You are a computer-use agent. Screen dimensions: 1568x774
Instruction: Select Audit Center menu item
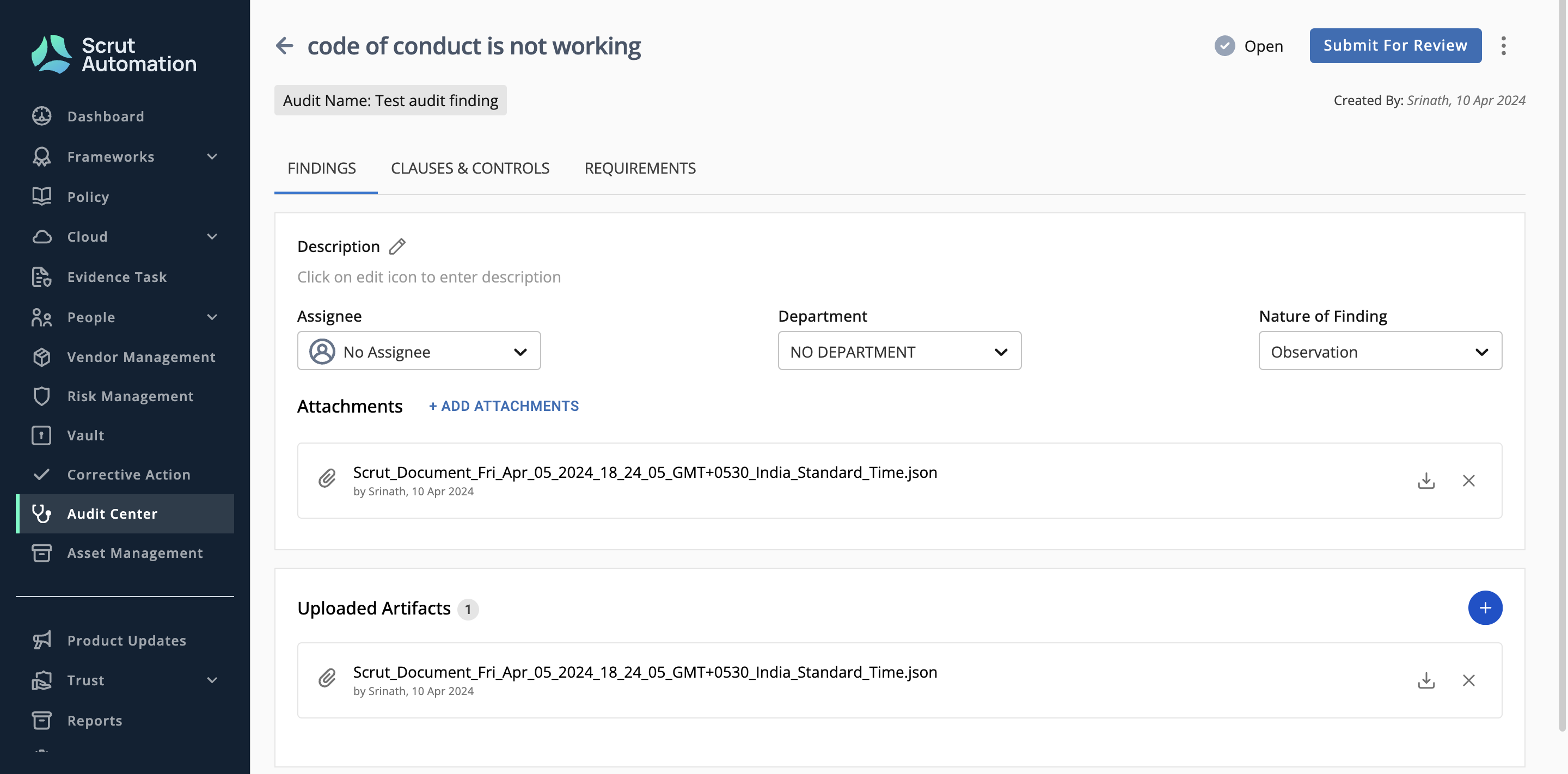click(125, 514)
